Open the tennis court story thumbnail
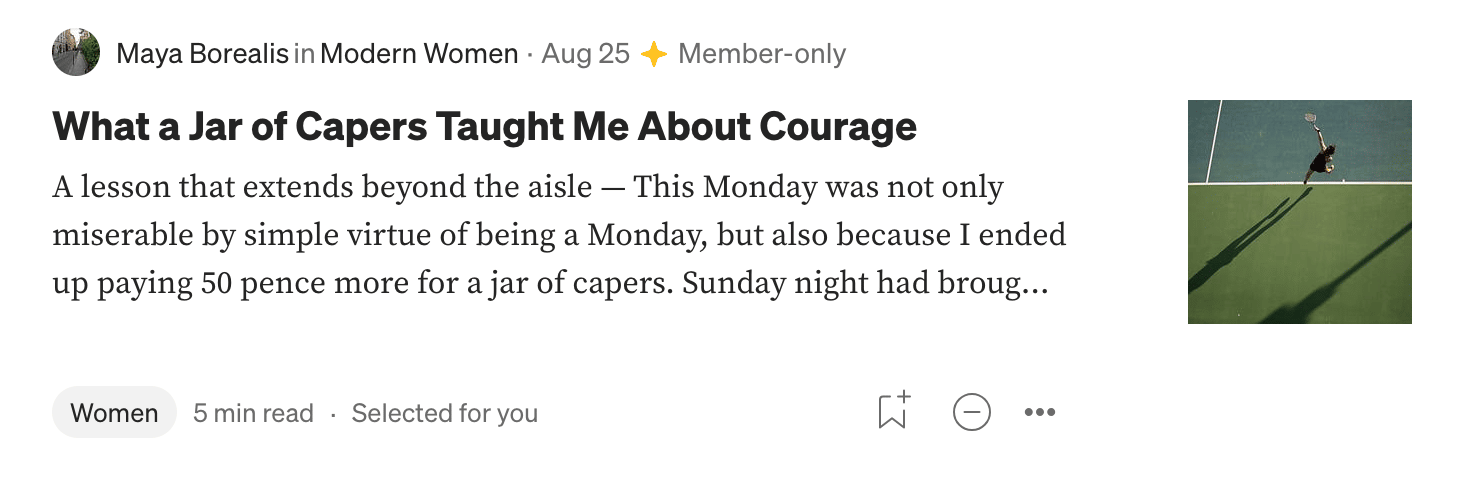This screenshot has height=480, width=1476. (1300, 212)
